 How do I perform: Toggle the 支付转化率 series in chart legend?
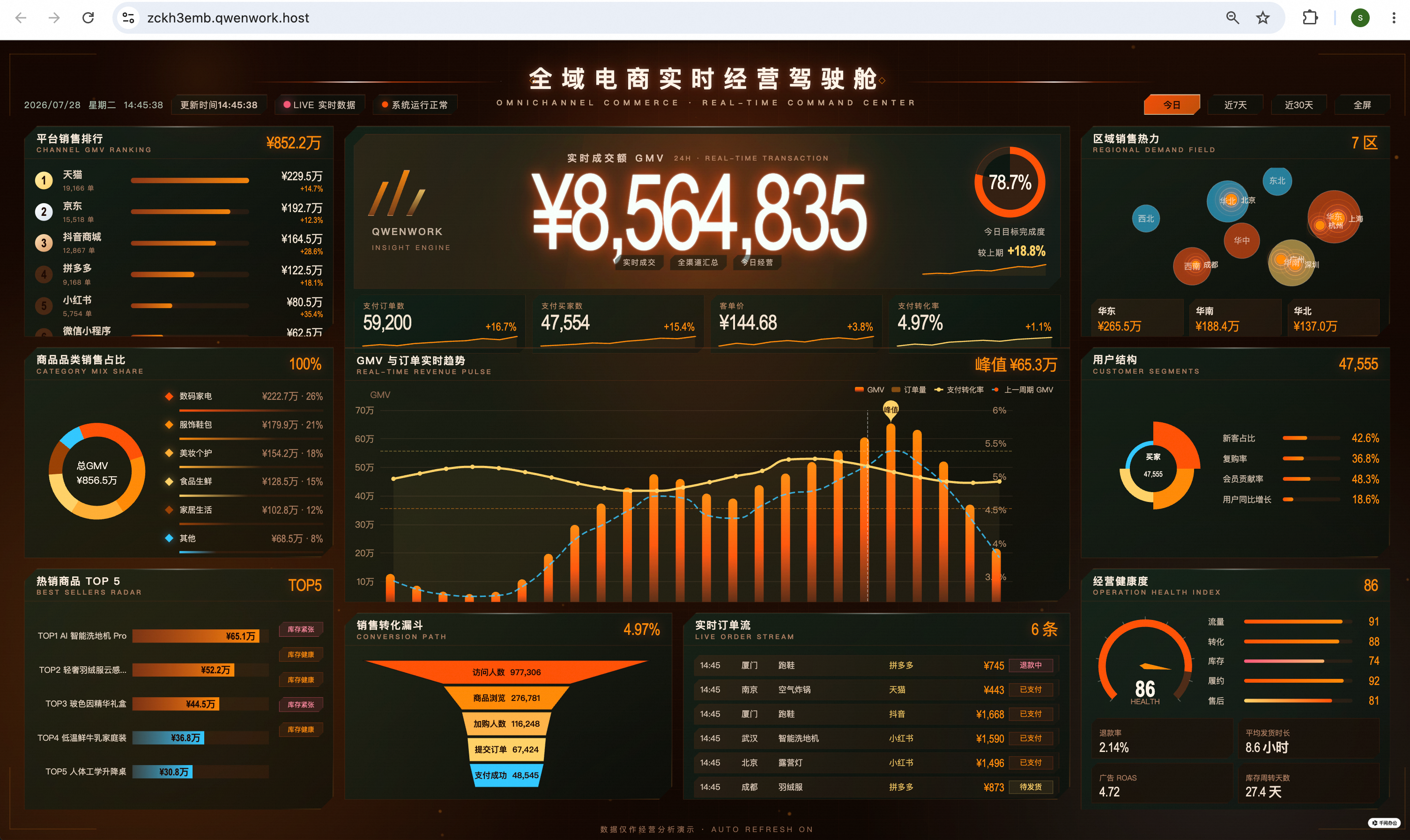tap(959, 390)
